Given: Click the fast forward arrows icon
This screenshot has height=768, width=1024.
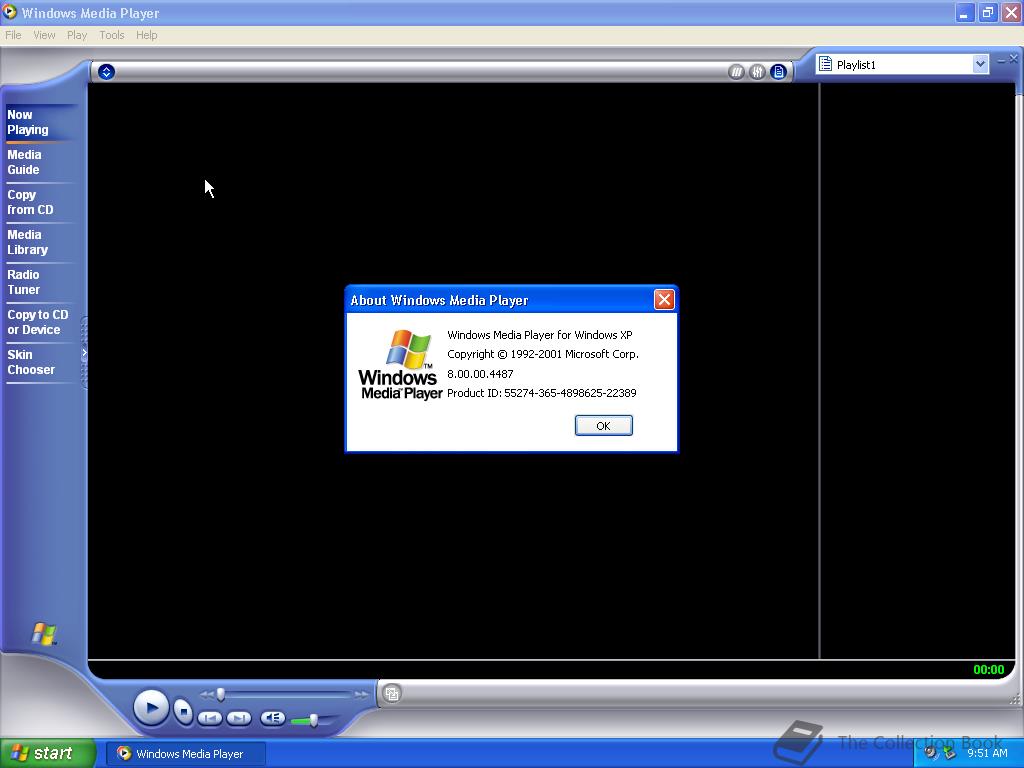Looking at the screenshot, I should pos(361,695).
